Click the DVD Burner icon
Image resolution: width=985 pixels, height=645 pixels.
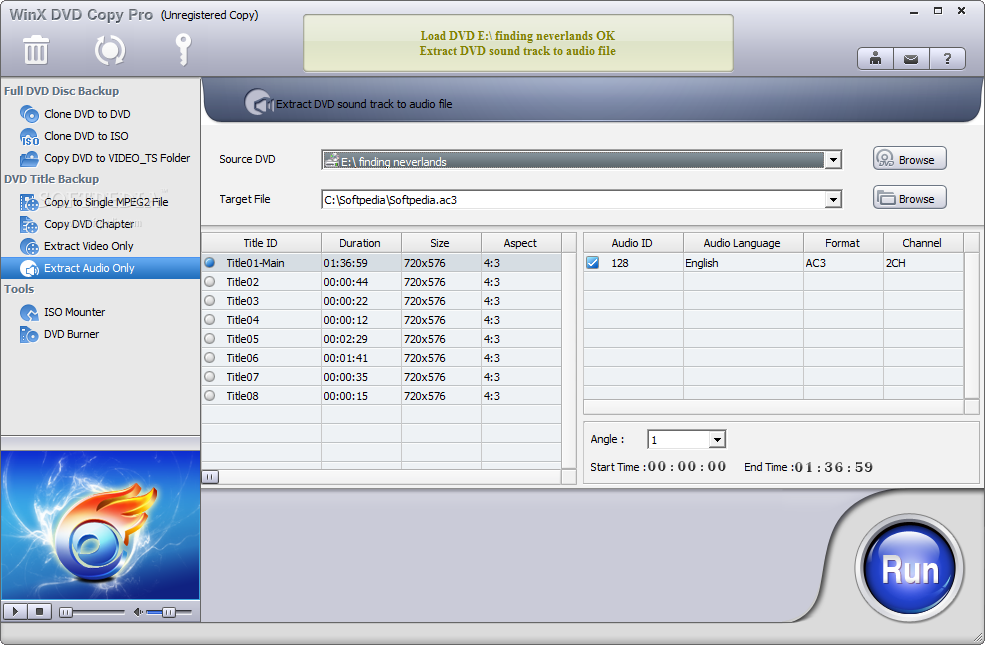coord(29,334)
